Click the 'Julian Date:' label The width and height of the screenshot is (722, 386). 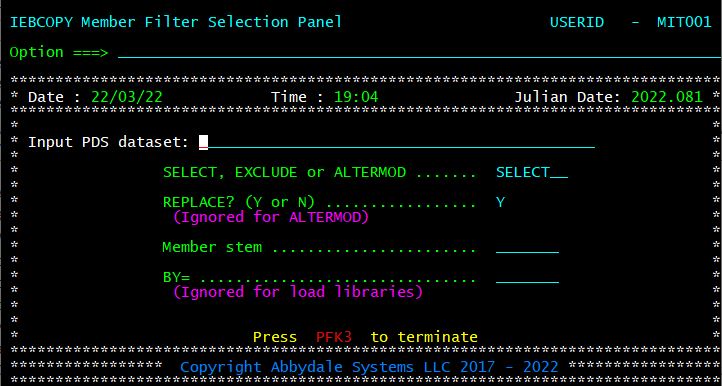coord(568,97)
